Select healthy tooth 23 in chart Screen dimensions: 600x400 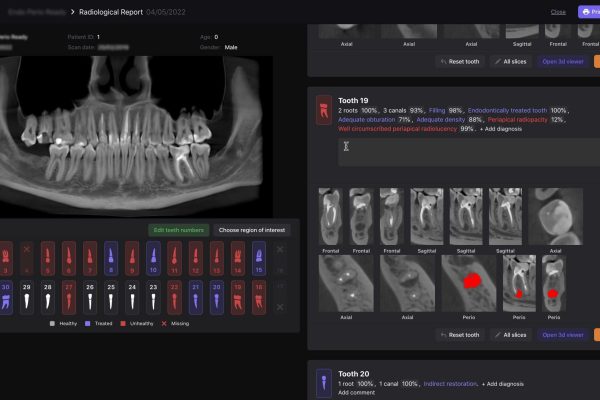(x=153, y=298)
